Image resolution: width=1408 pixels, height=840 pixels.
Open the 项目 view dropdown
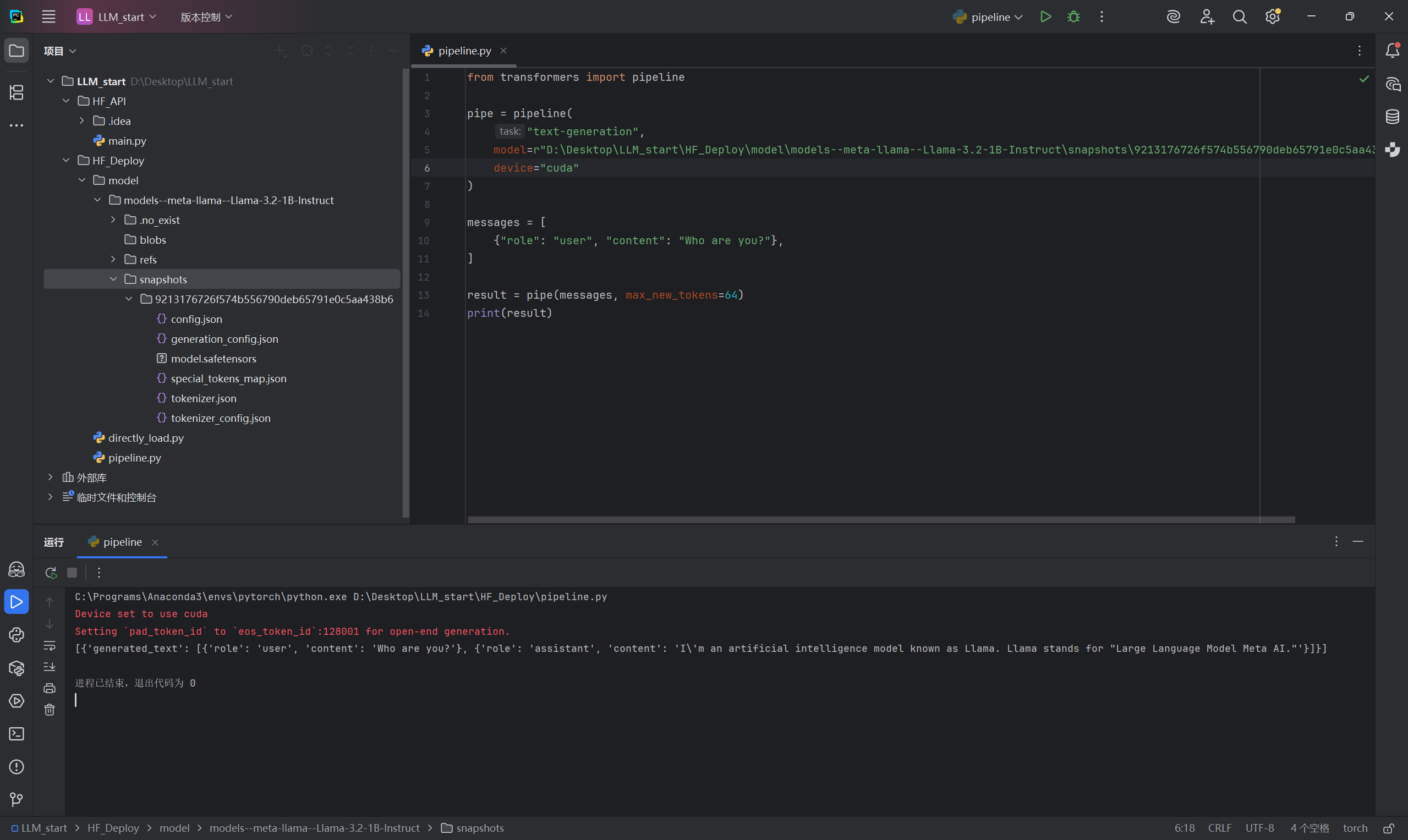pos(60,51)
